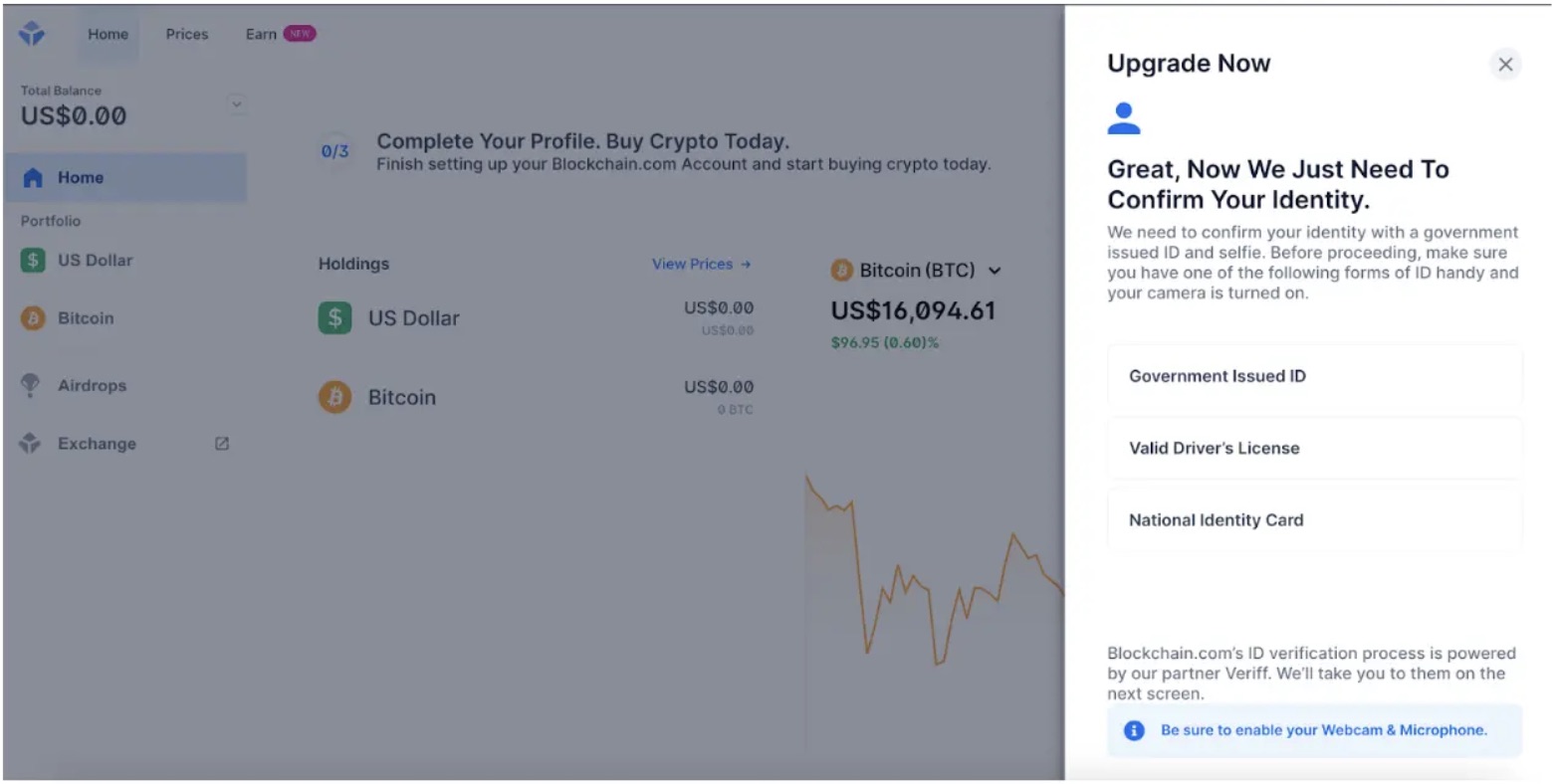This screenshot has height=784, width=1557.
Task: Close the Upgrade Now panel
Action: pyautogui.click(x=1505, y=65)
